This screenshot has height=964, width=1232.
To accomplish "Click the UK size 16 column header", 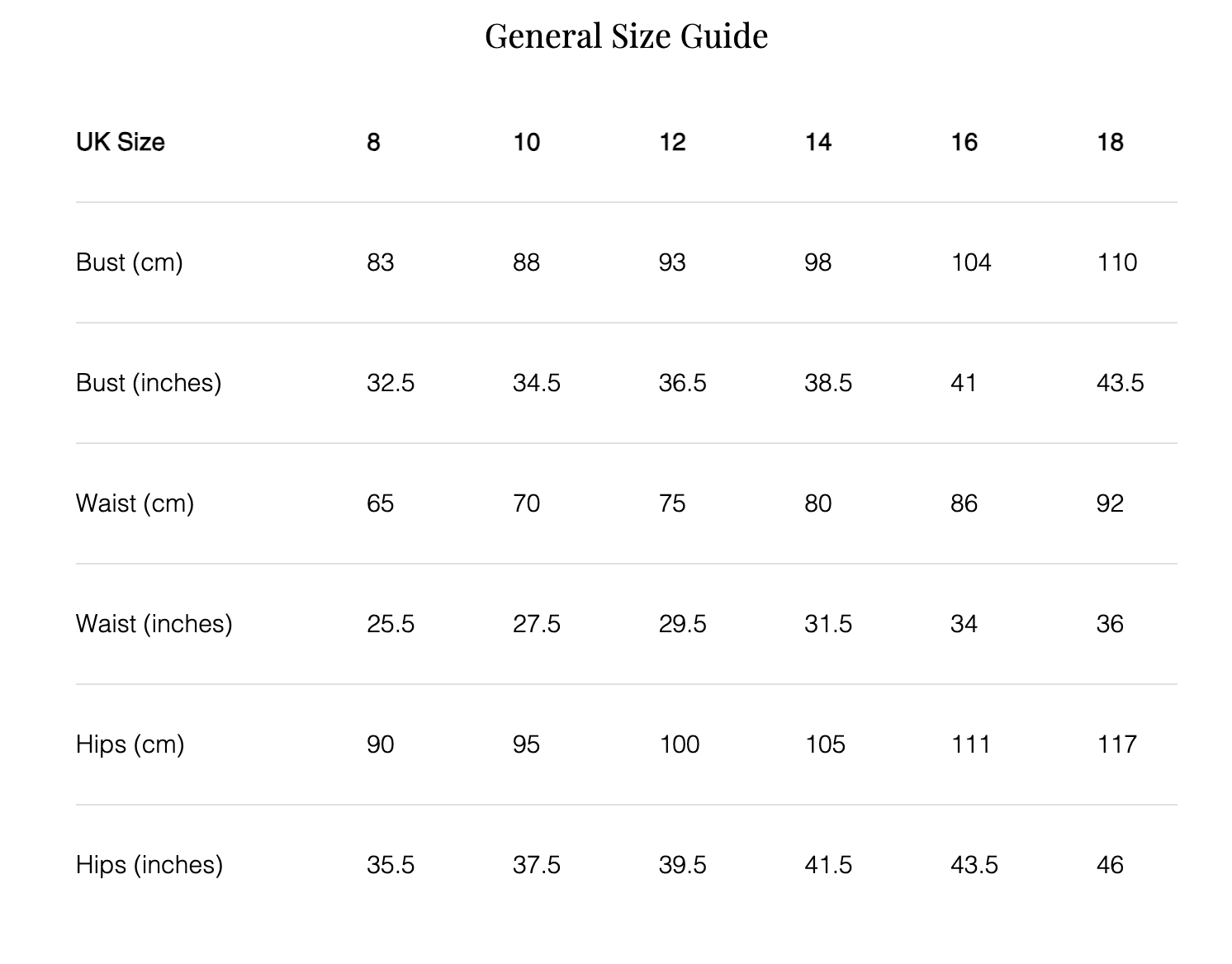I will (964, 142).
